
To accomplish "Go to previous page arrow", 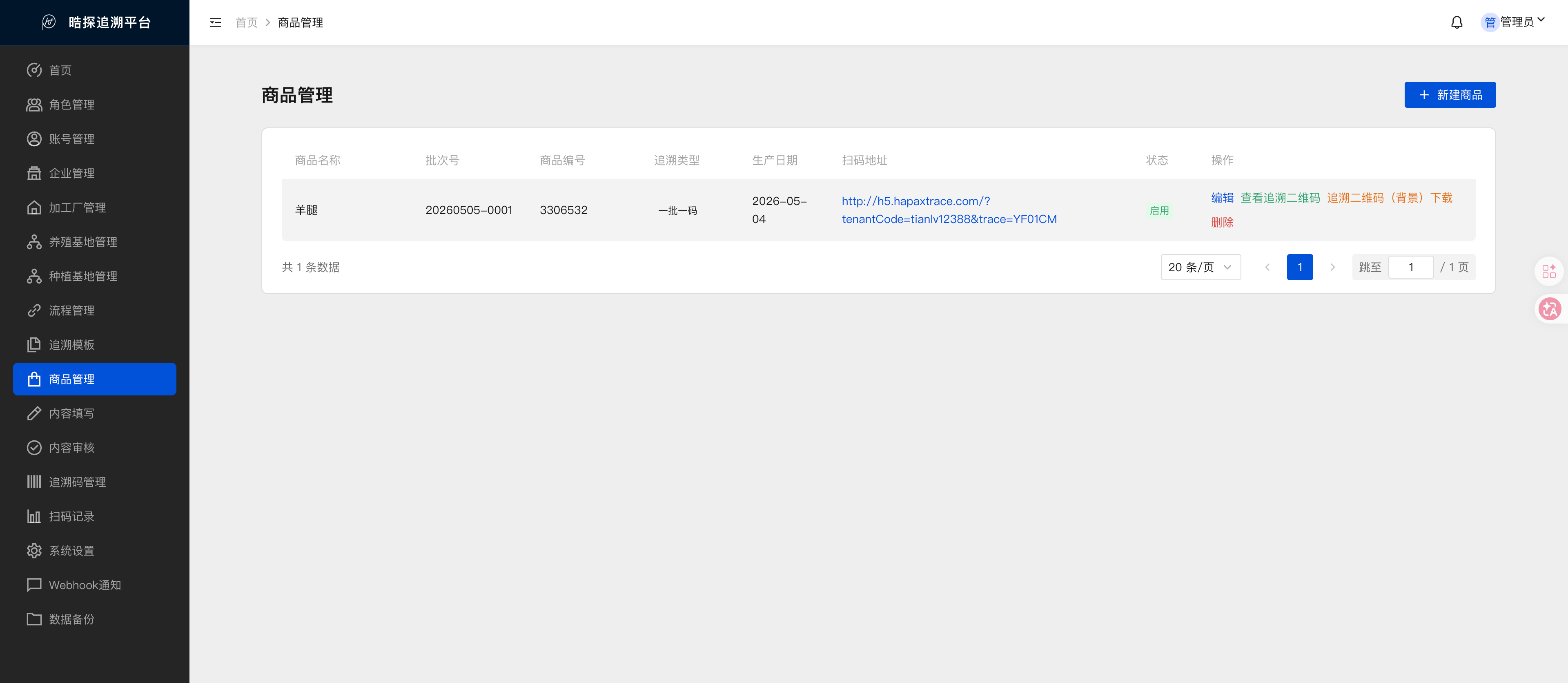I will 1267,267.
